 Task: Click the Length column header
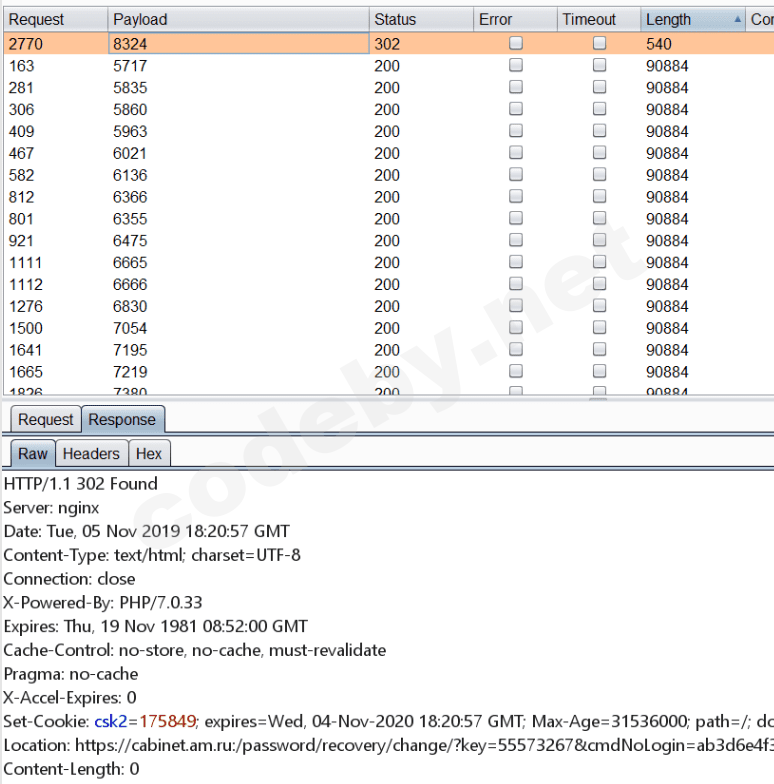(692, 20)
